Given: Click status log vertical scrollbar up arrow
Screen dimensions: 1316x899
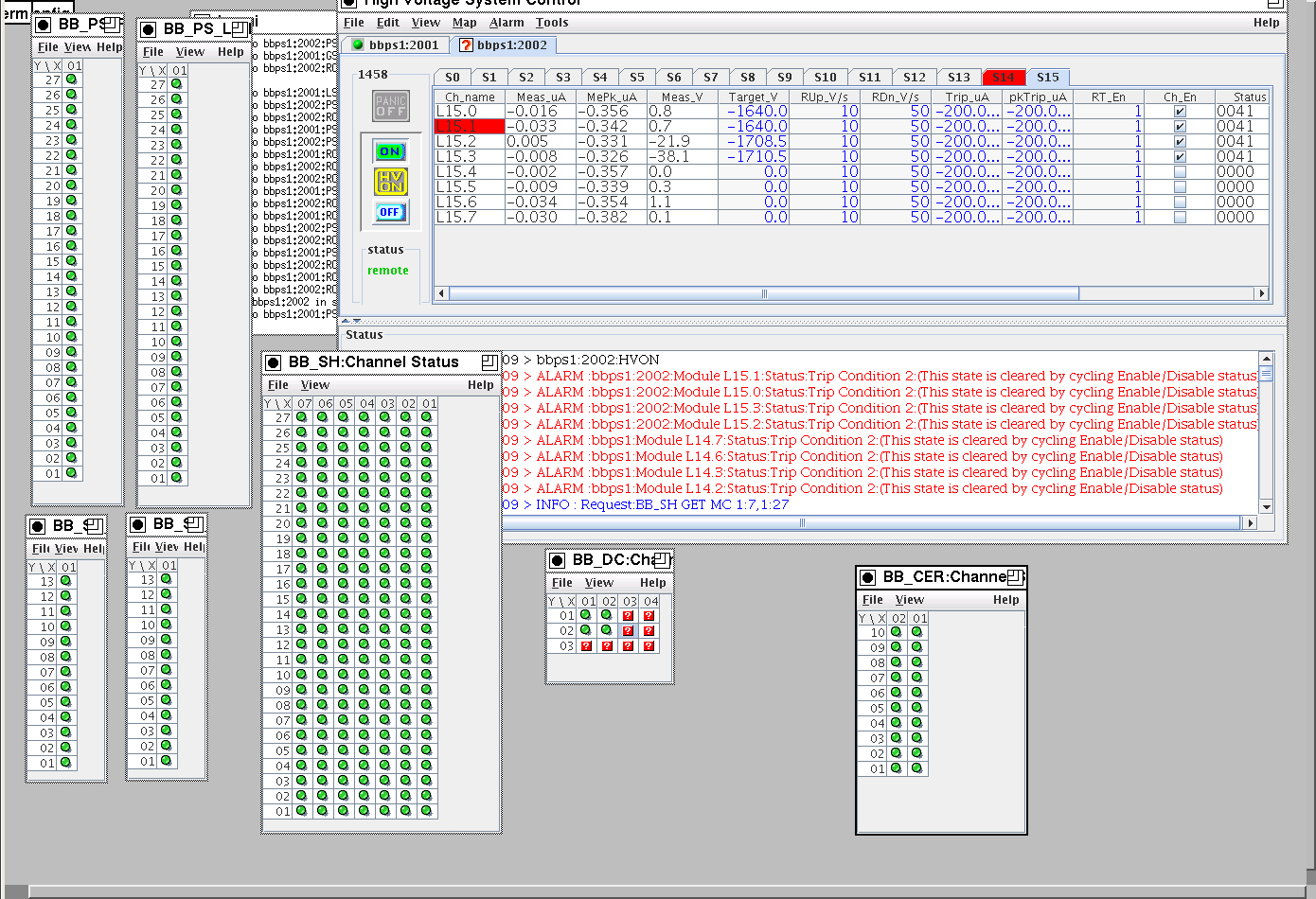Looking at the screenshot, I should pyautogui.click(x=1267, y=359).
